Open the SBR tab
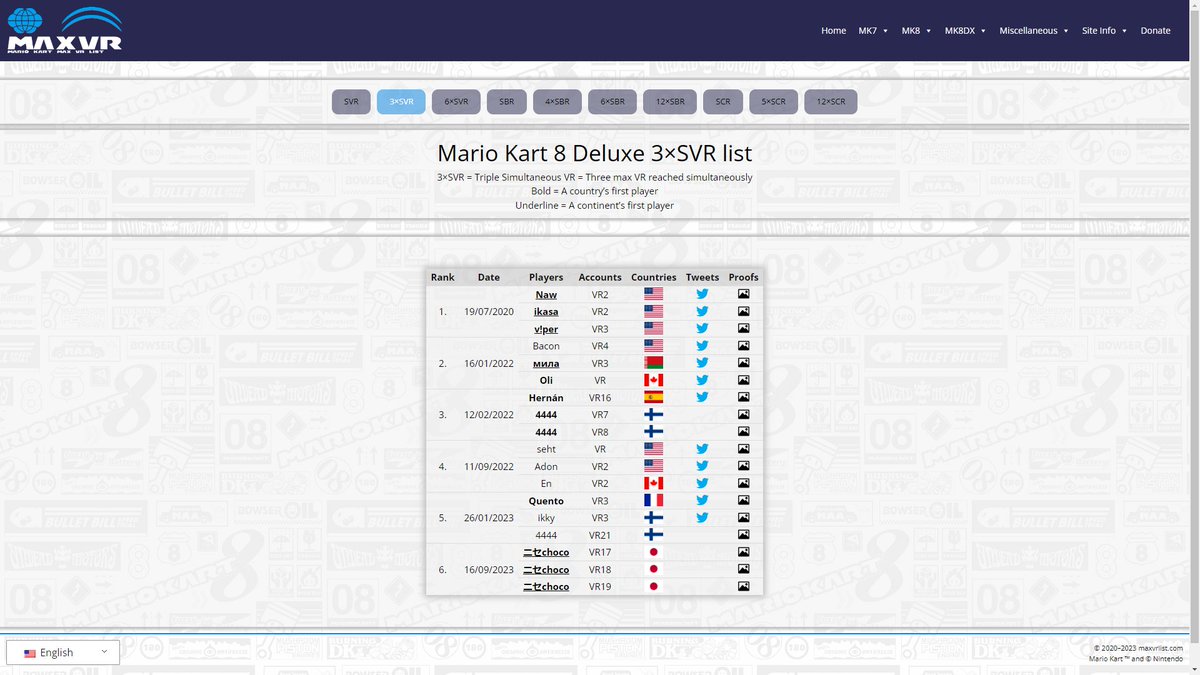The width and height of the screenshot is (1200, 675). pyautogui.click(x=506, y=101)
